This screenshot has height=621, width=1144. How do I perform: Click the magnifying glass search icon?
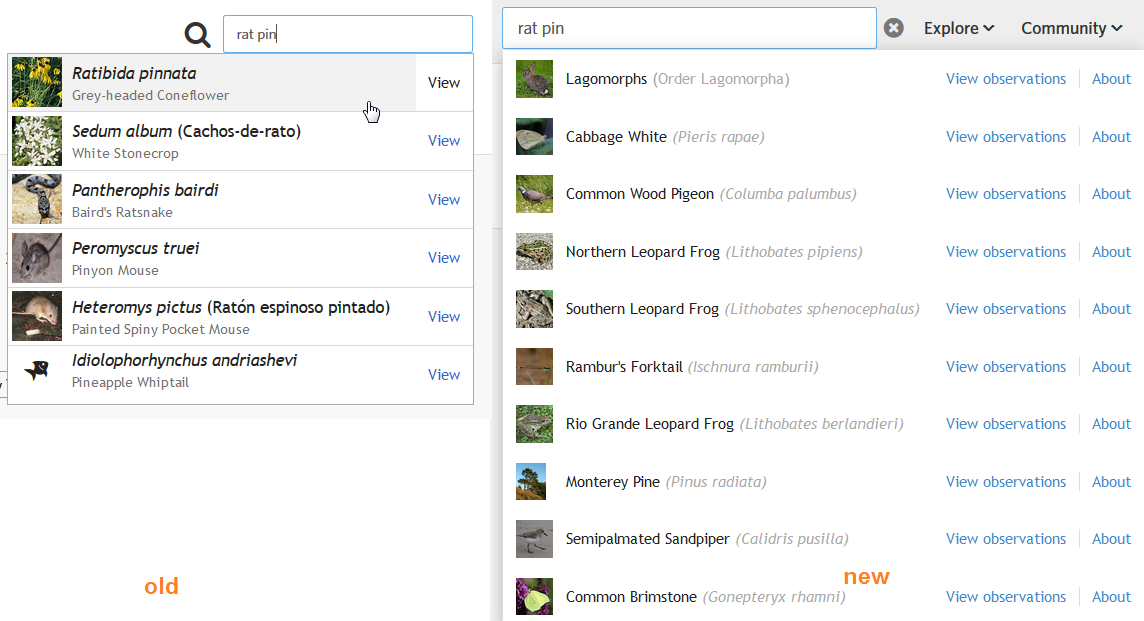point(198,35)
